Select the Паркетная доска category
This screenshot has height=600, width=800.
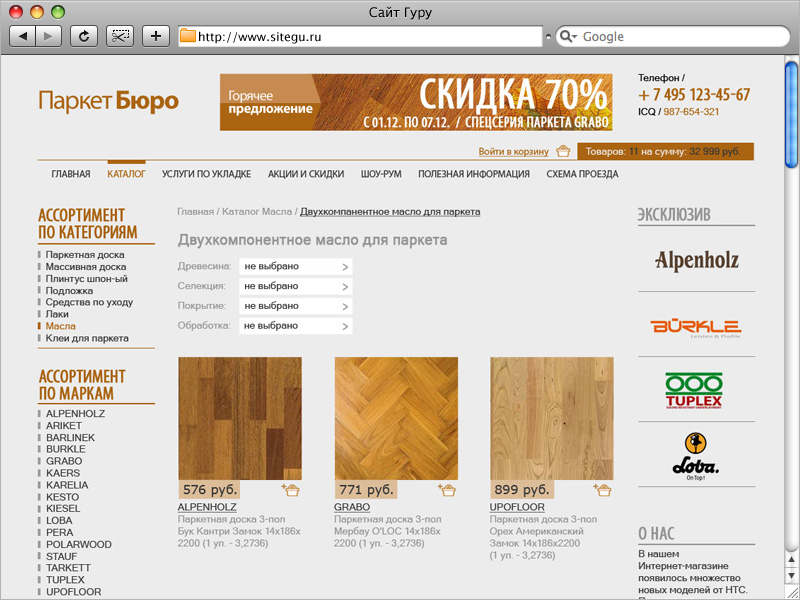(85, 255)
